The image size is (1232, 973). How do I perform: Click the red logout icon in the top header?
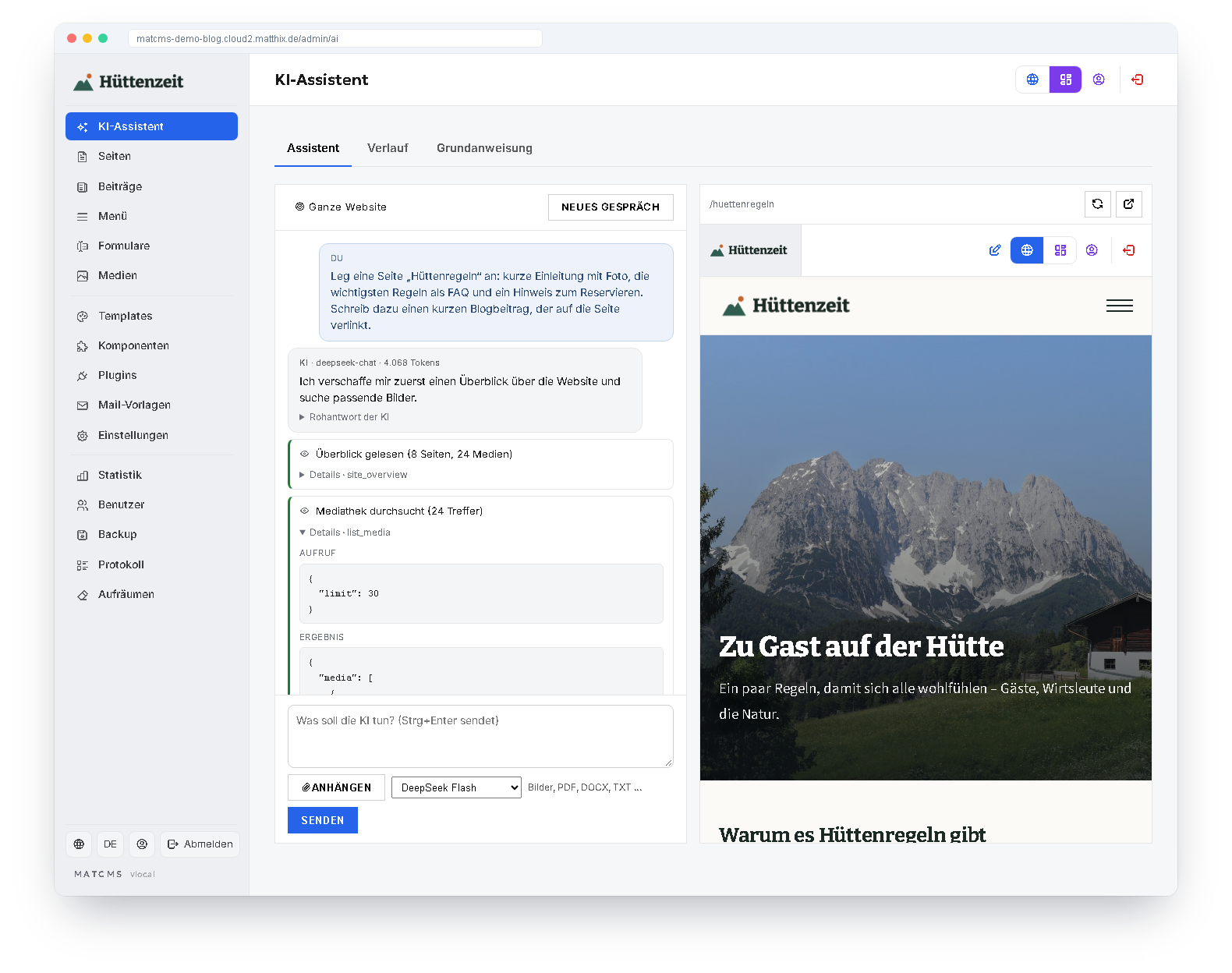tap(1138, 80)
